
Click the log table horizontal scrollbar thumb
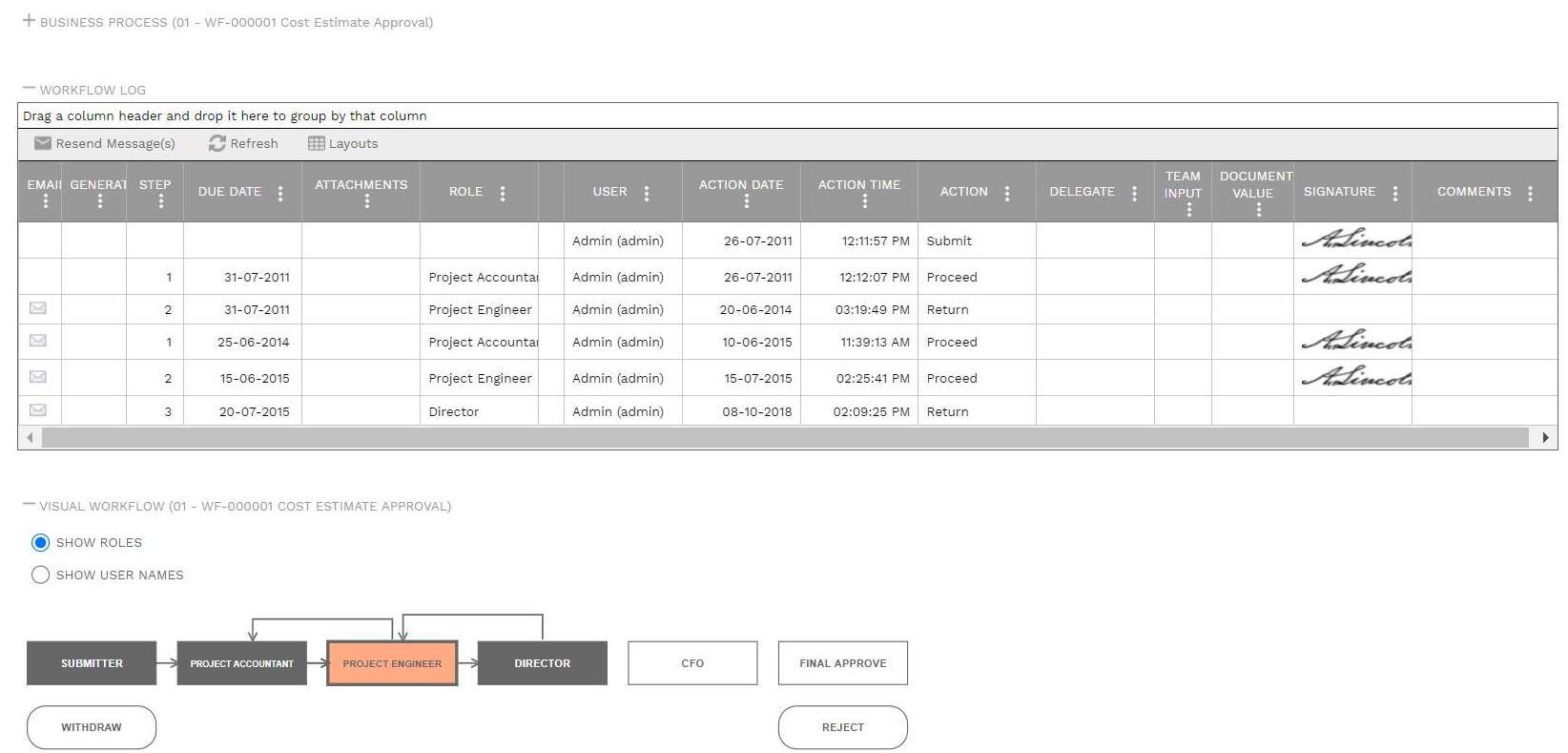(x=785, y=437)
